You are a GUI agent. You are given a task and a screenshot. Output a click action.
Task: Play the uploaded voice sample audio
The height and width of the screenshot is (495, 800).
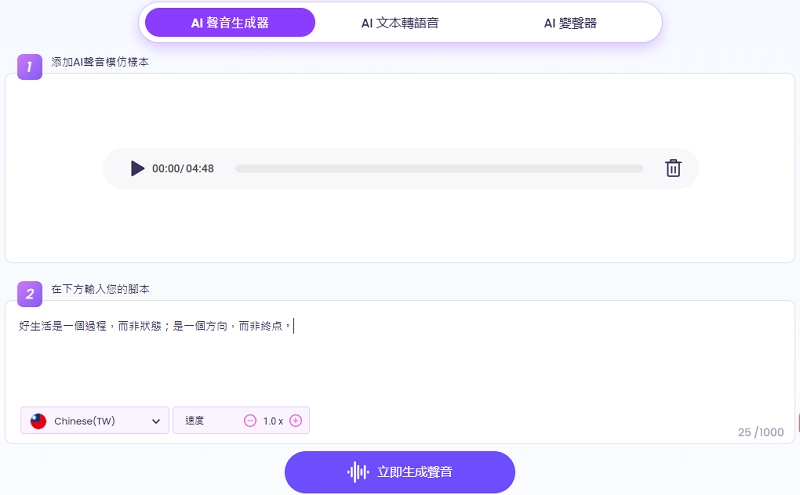pyautogui.click(x=137, y=168)
